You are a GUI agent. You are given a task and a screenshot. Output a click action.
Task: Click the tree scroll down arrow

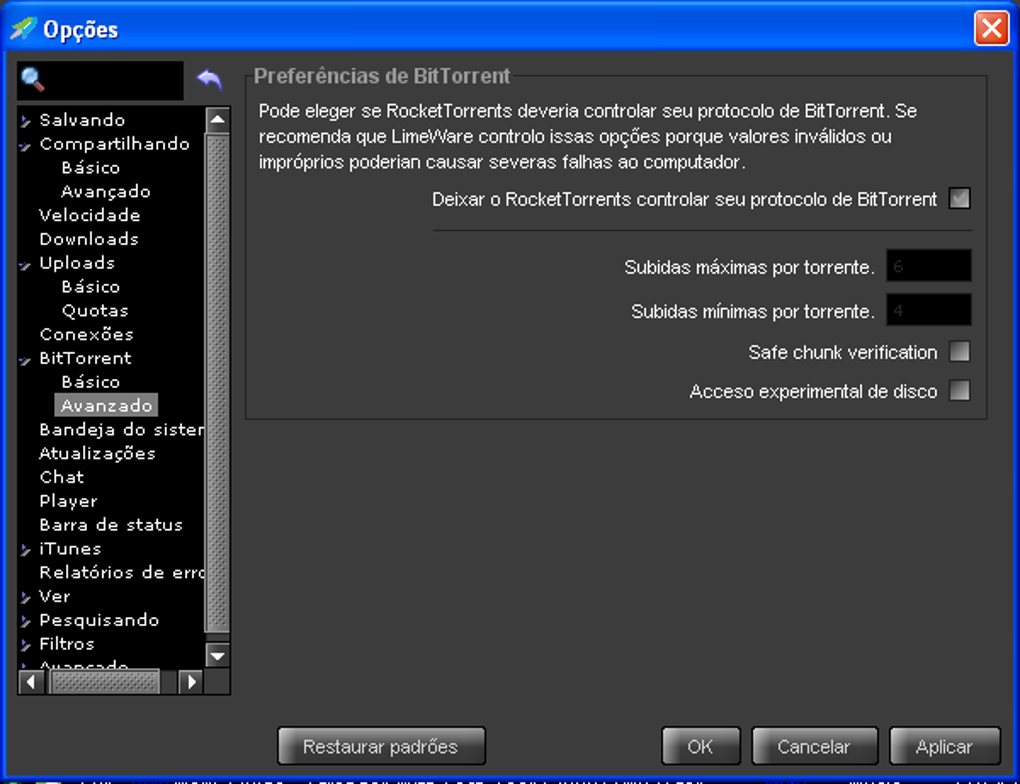point(217,655)
